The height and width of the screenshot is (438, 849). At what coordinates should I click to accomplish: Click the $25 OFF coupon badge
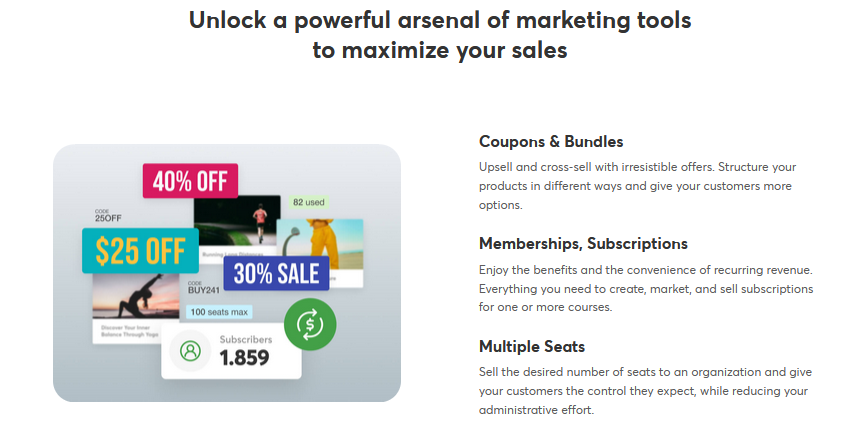coord(140,251)
